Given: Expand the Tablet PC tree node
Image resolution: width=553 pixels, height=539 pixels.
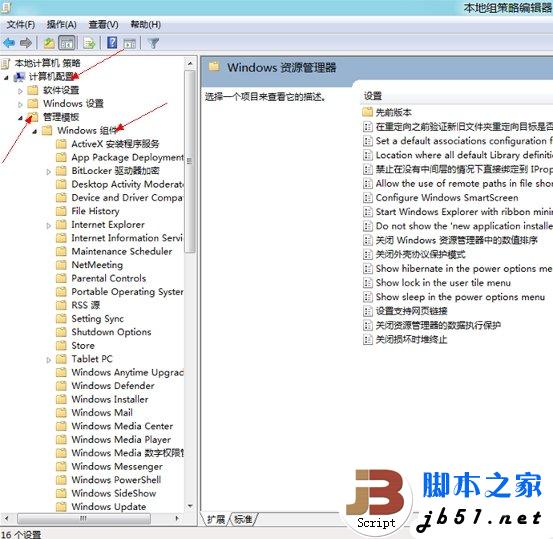Looking at the screenshot, I should tap(49, 360).
